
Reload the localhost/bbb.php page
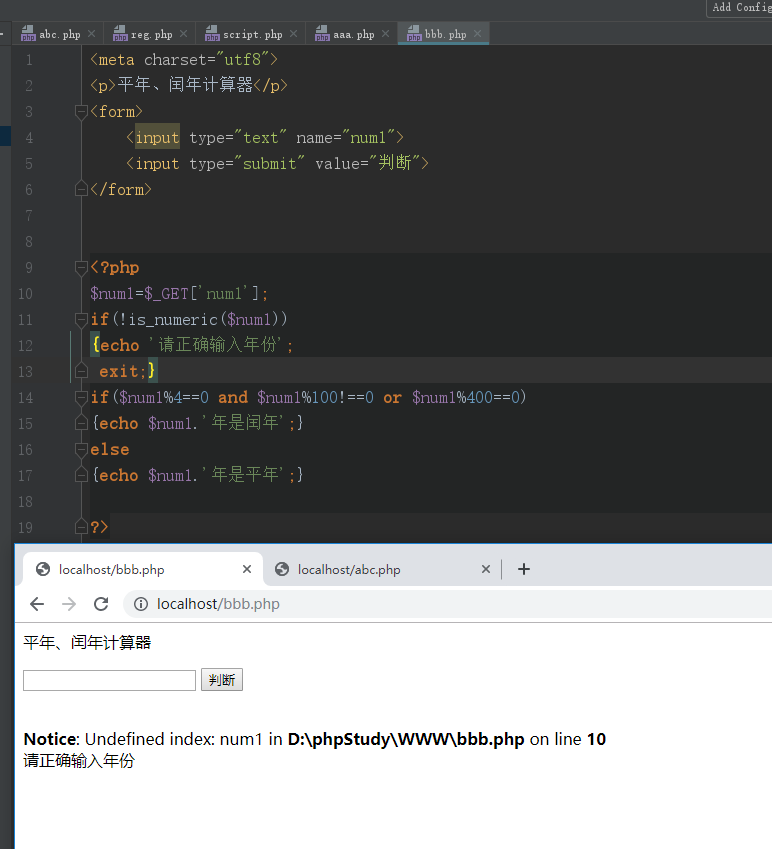pyautogui.click(x=101, y=604)
